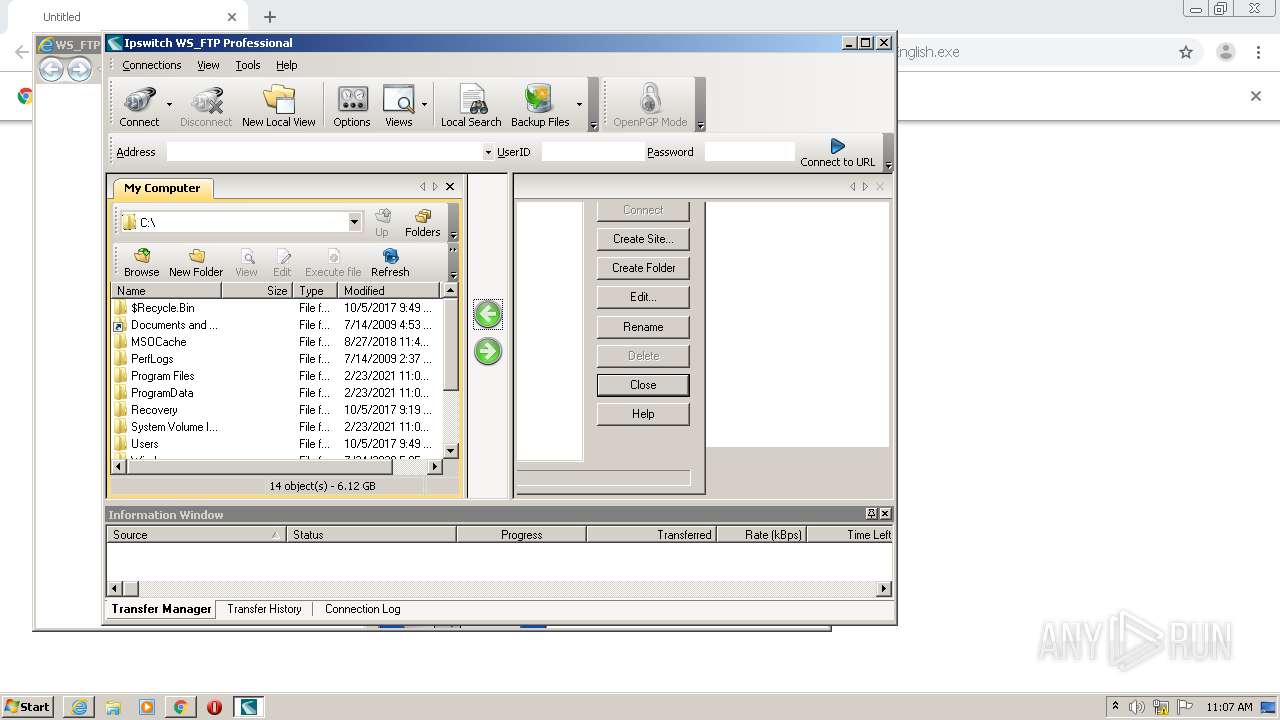
Task: Click the Edit... button
Action: point(643,297)
